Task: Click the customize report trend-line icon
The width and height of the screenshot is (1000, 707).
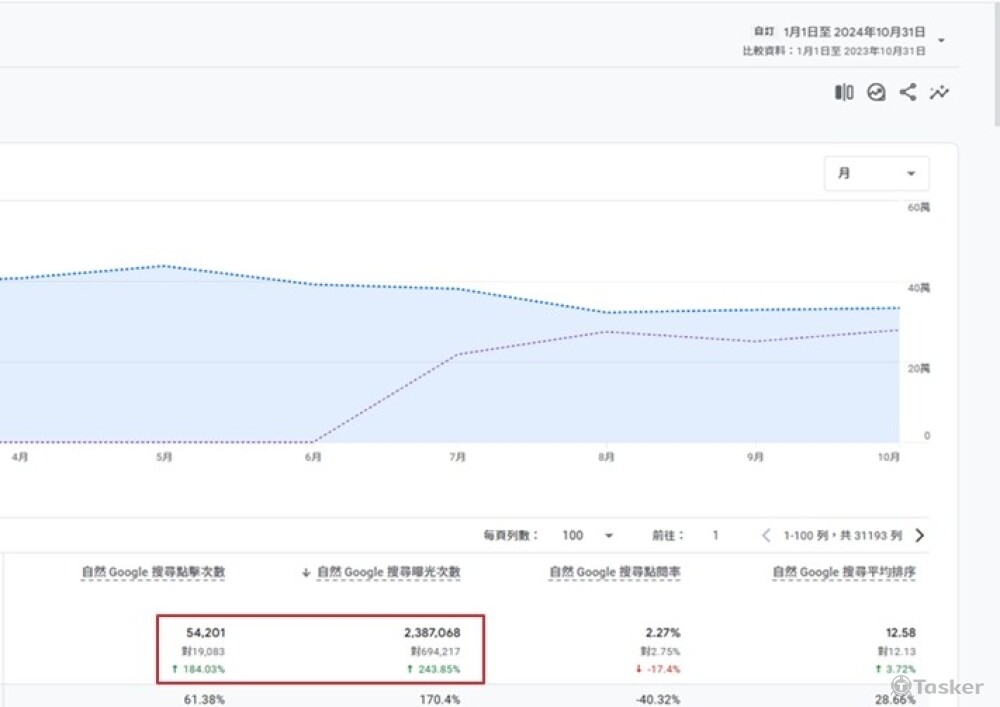Action: pyautogui.click(x=939, y=93)
